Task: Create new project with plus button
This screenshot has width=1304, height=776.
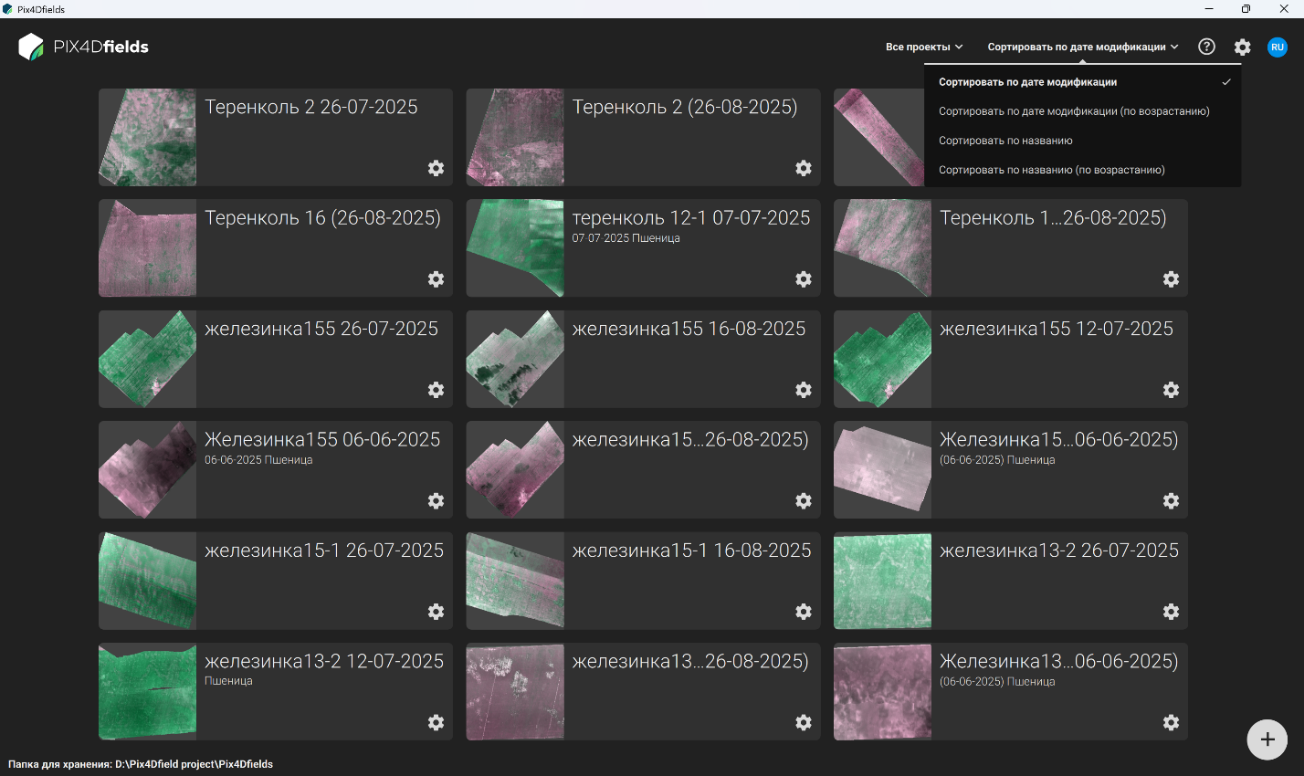Action: 1267,740
